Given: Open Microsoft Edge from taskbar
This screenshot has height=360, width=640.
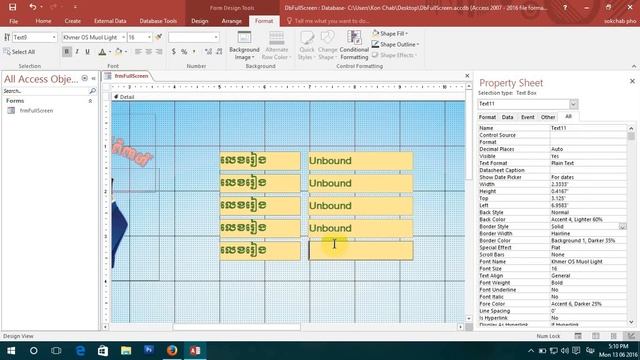Looking at the screenshot, I should pos(80,351).
